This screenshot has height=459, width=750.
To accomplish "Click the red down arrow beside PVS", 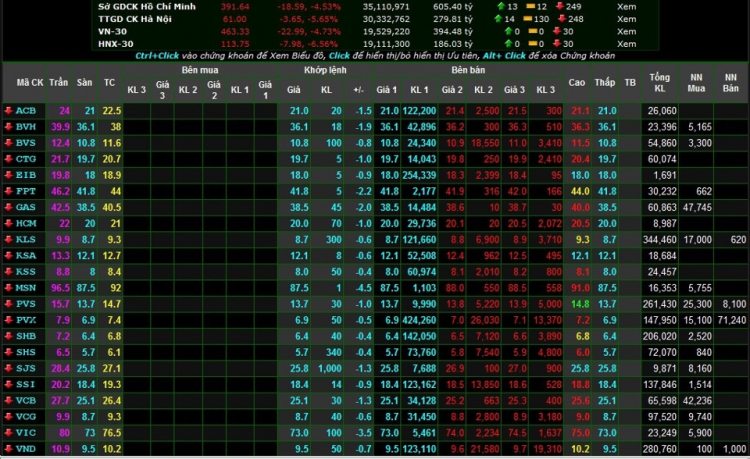I will (9, 304).
